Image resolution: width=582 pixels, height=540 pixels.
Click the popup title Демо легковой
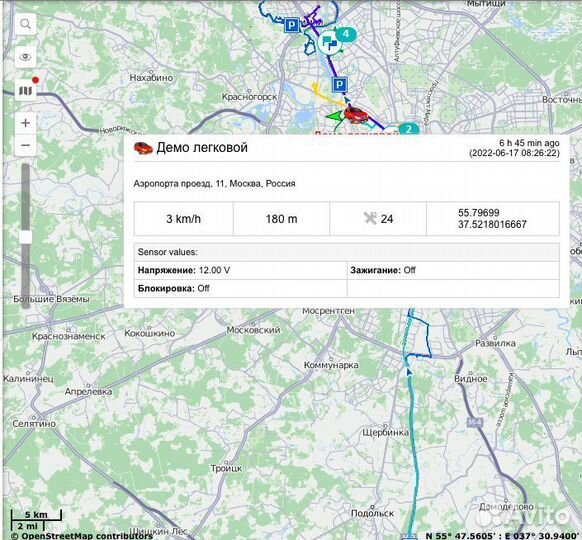point(202,147)
